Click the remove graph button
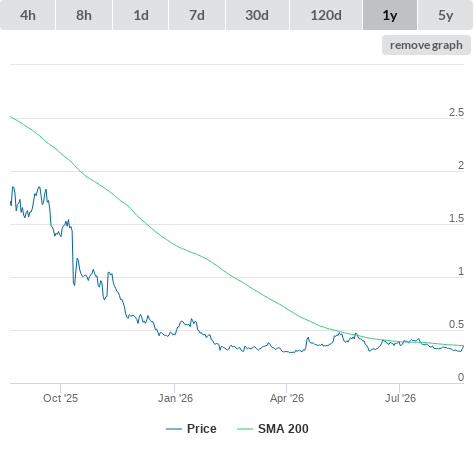This screenshot has height=455, width=474. point(426,45)
